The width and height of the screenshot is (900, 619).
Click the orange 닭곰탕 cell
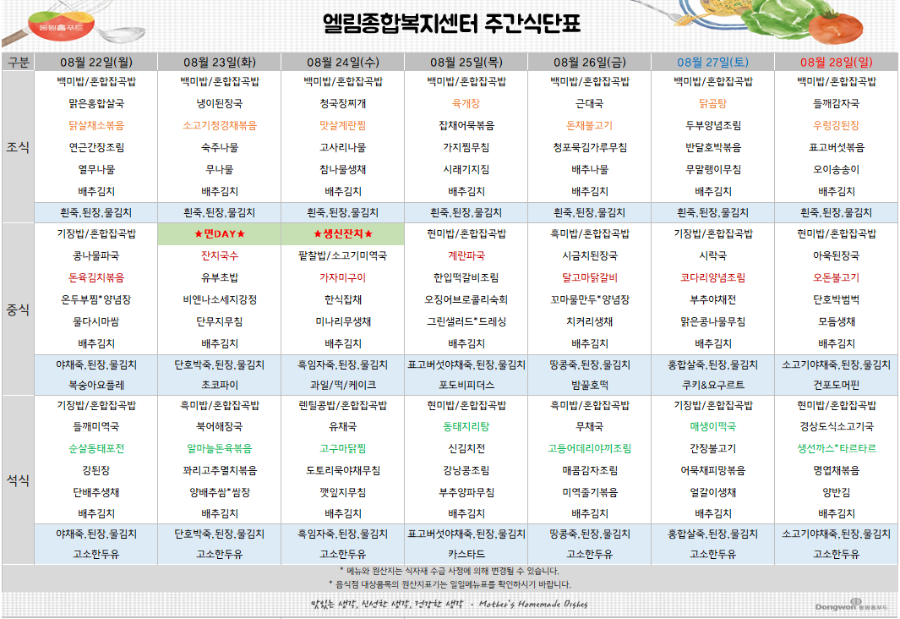(713, 103)
